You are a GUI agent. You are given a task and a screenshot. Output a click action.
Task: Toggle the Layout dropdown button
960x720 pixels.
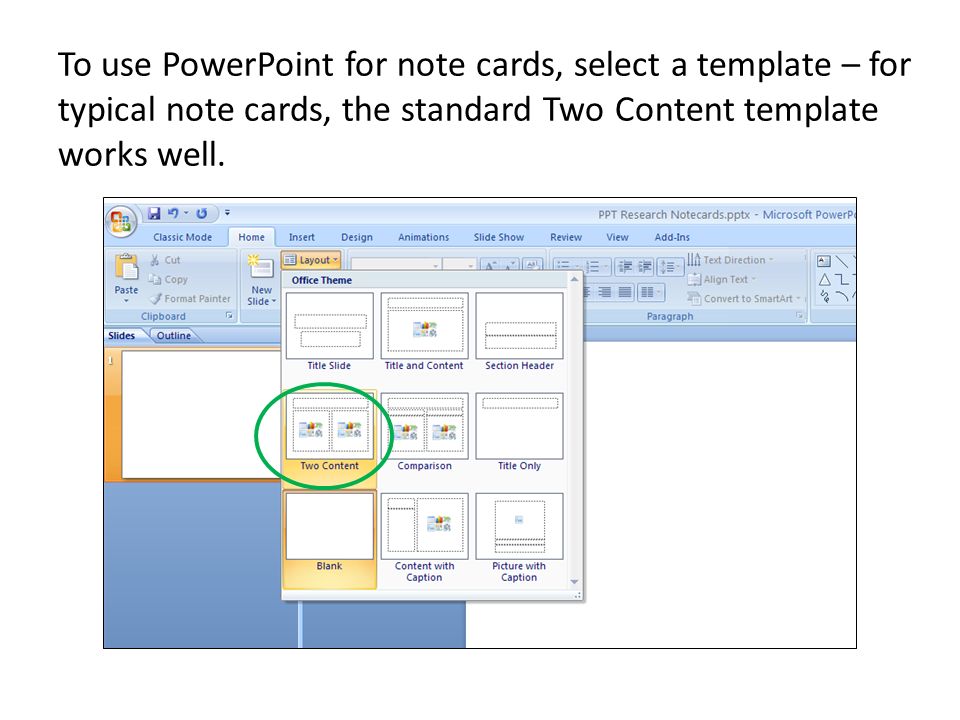pos(312,260)
